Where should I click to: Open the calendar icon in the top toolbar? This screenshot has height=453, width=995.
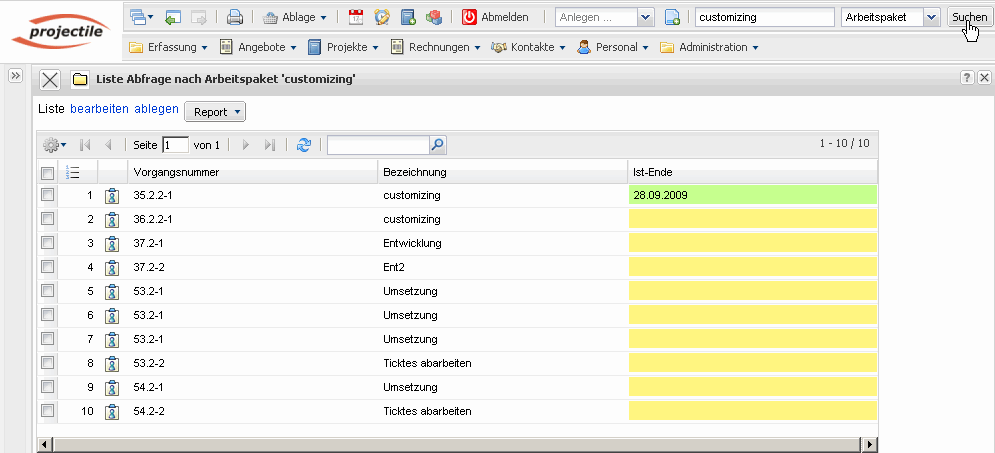click(x=356, y=17)
